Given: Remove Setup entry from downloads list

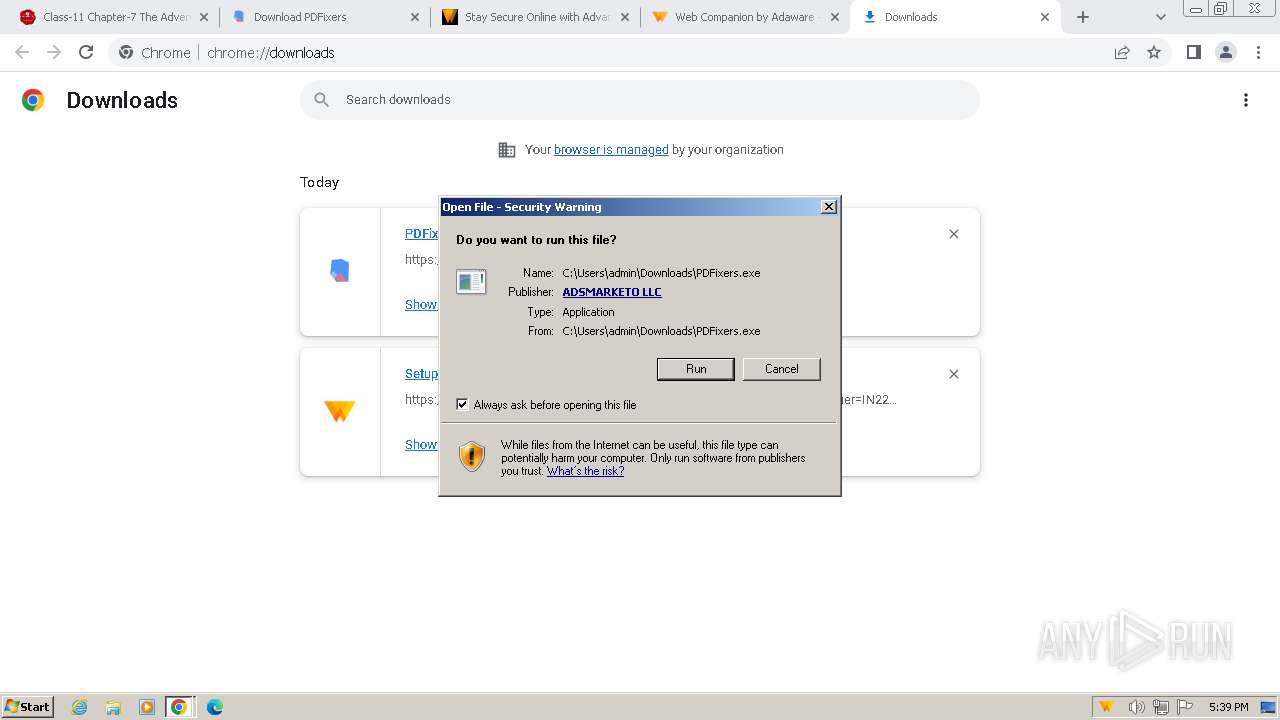Looking at the screenshot, I should click(954, 374).
